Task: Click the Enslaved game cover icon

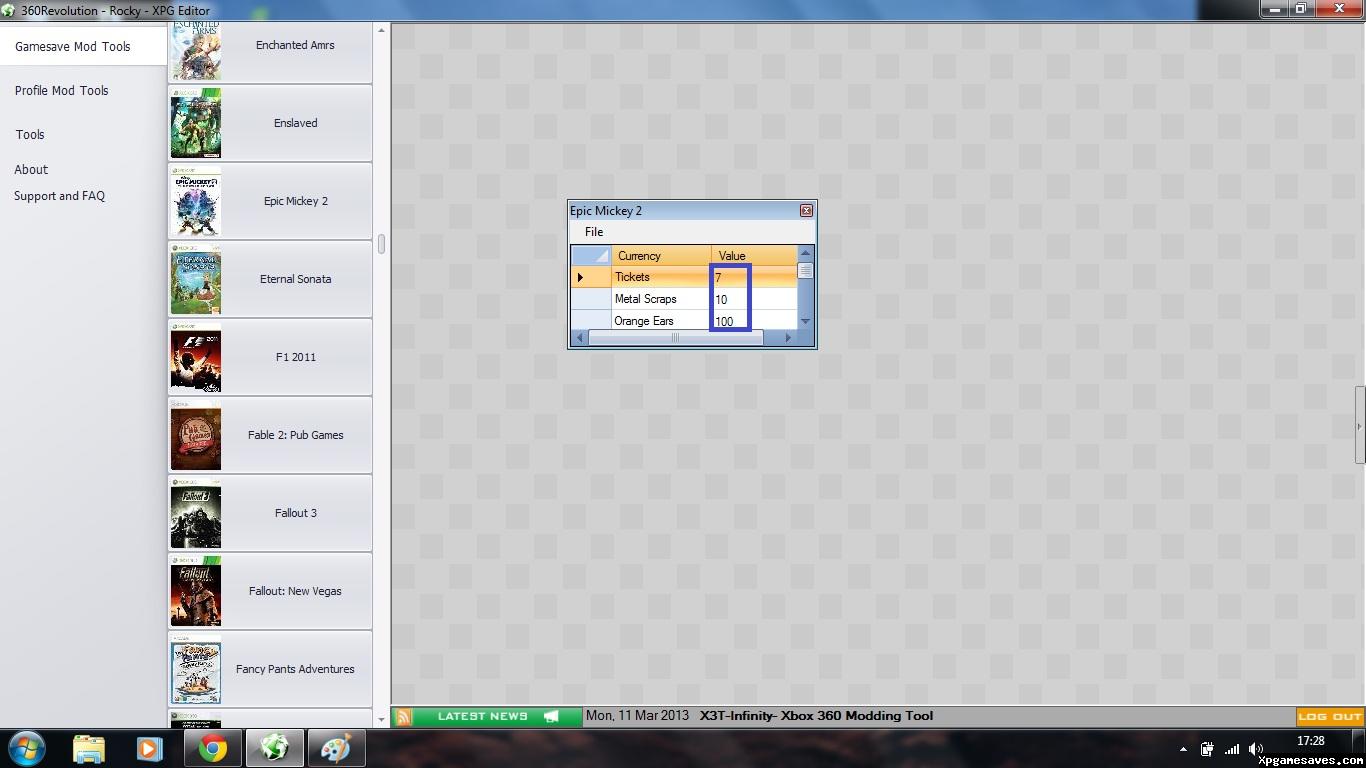Action: (x=195, y=123)
